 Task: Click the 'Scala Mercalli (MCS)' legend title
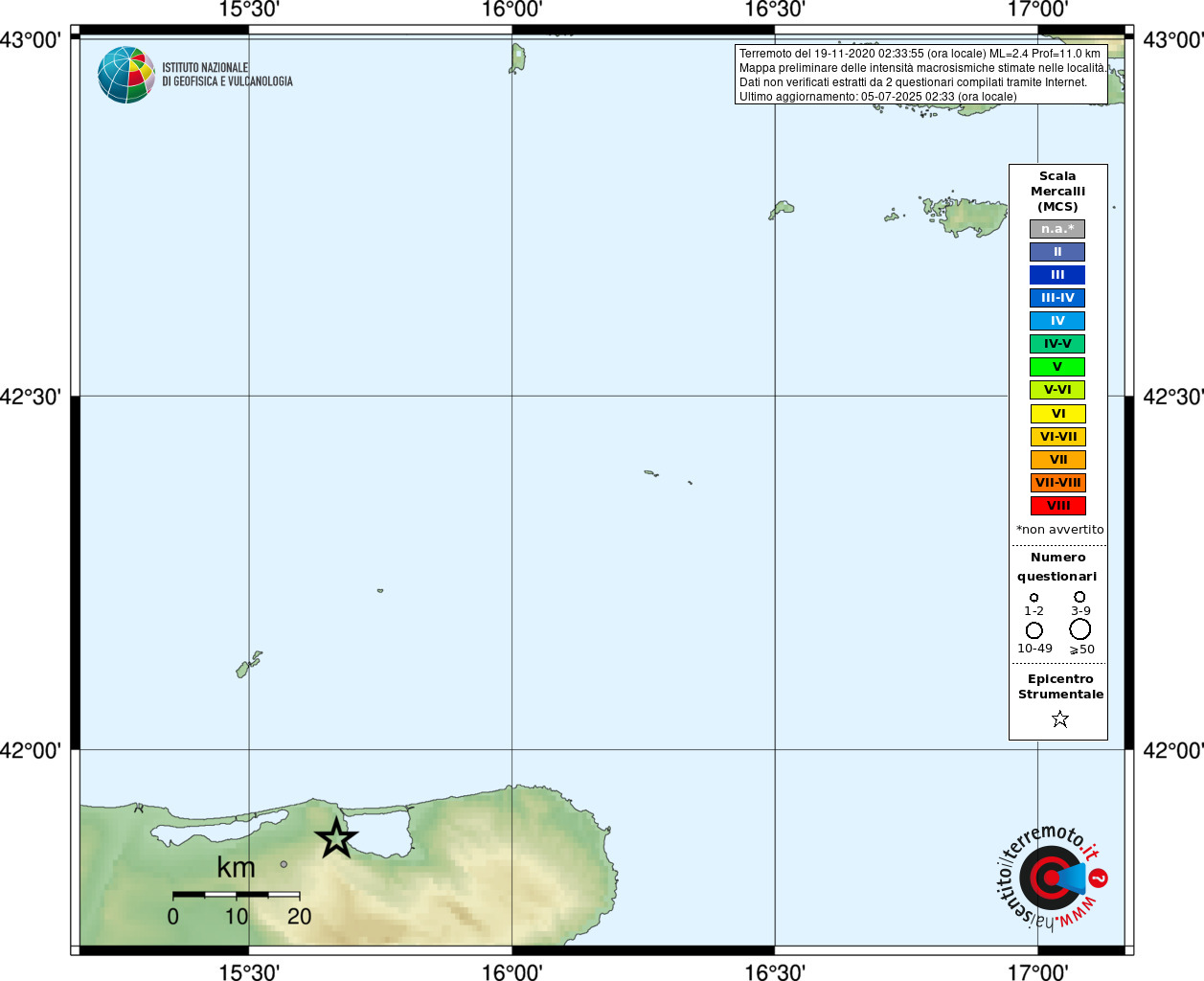(1058, 191)
